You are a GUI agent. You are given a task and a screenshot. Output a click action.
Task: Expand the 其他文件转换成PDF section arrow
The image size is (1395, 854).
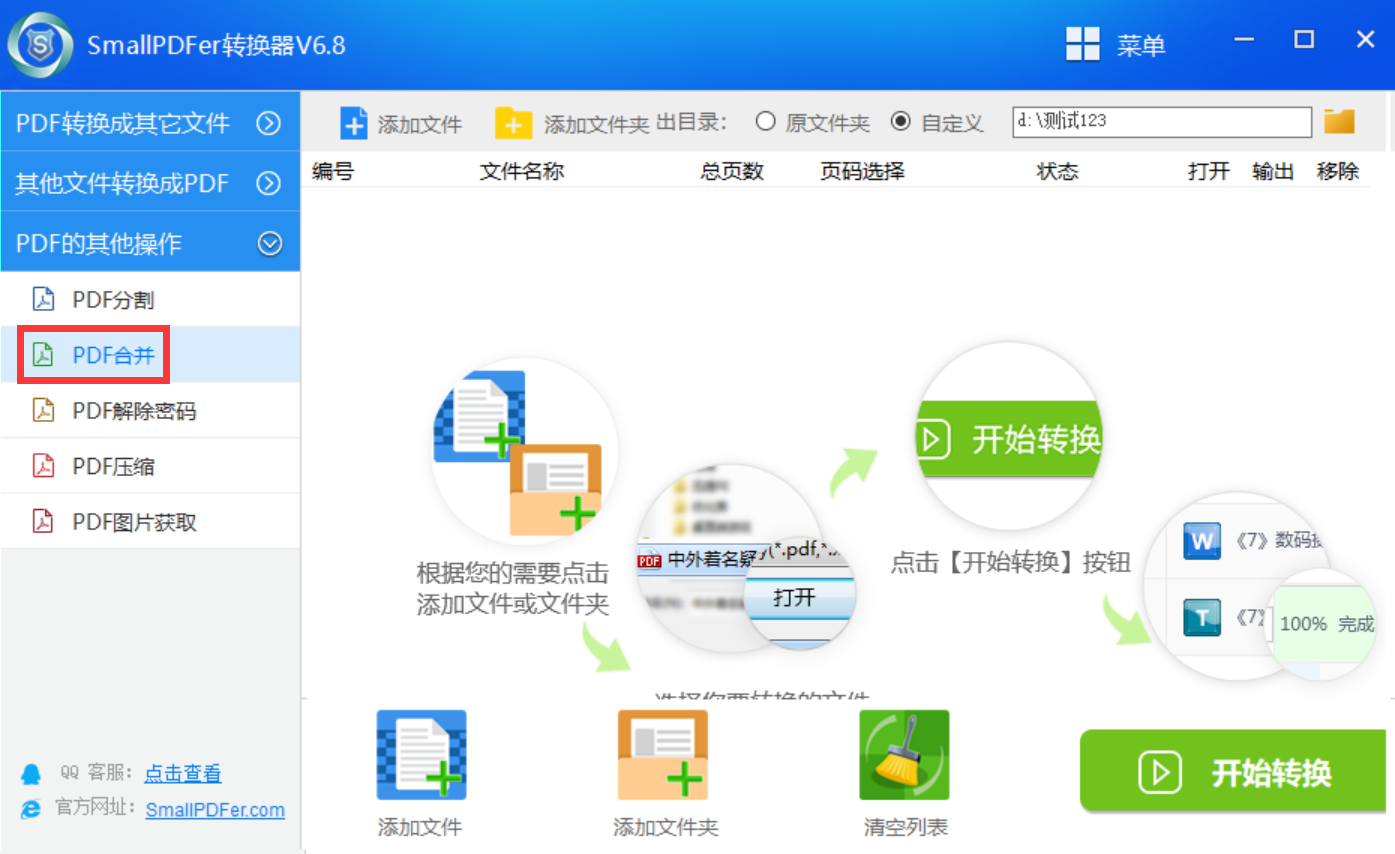point(269,183)
